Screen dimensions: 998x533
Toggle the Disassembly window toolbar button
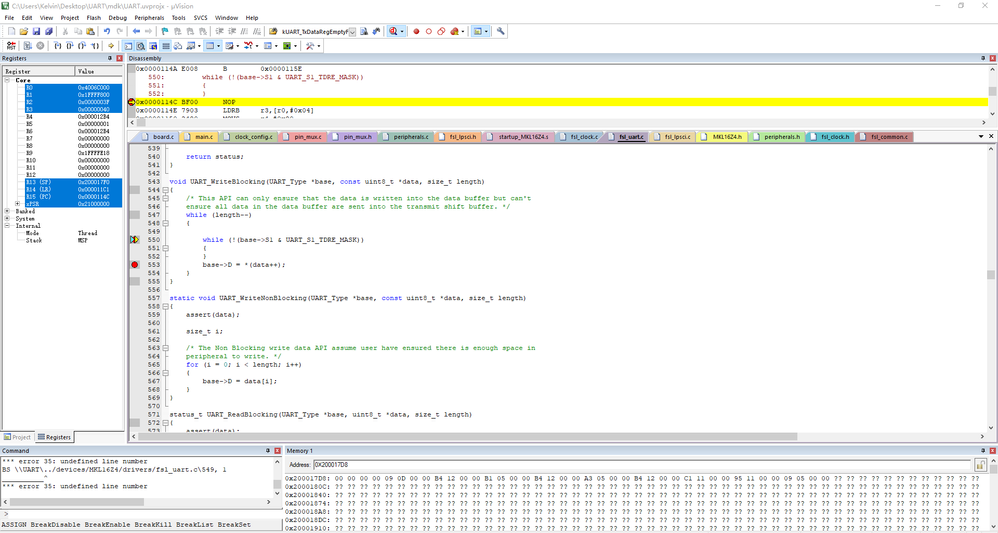click(x=141, y=46)
